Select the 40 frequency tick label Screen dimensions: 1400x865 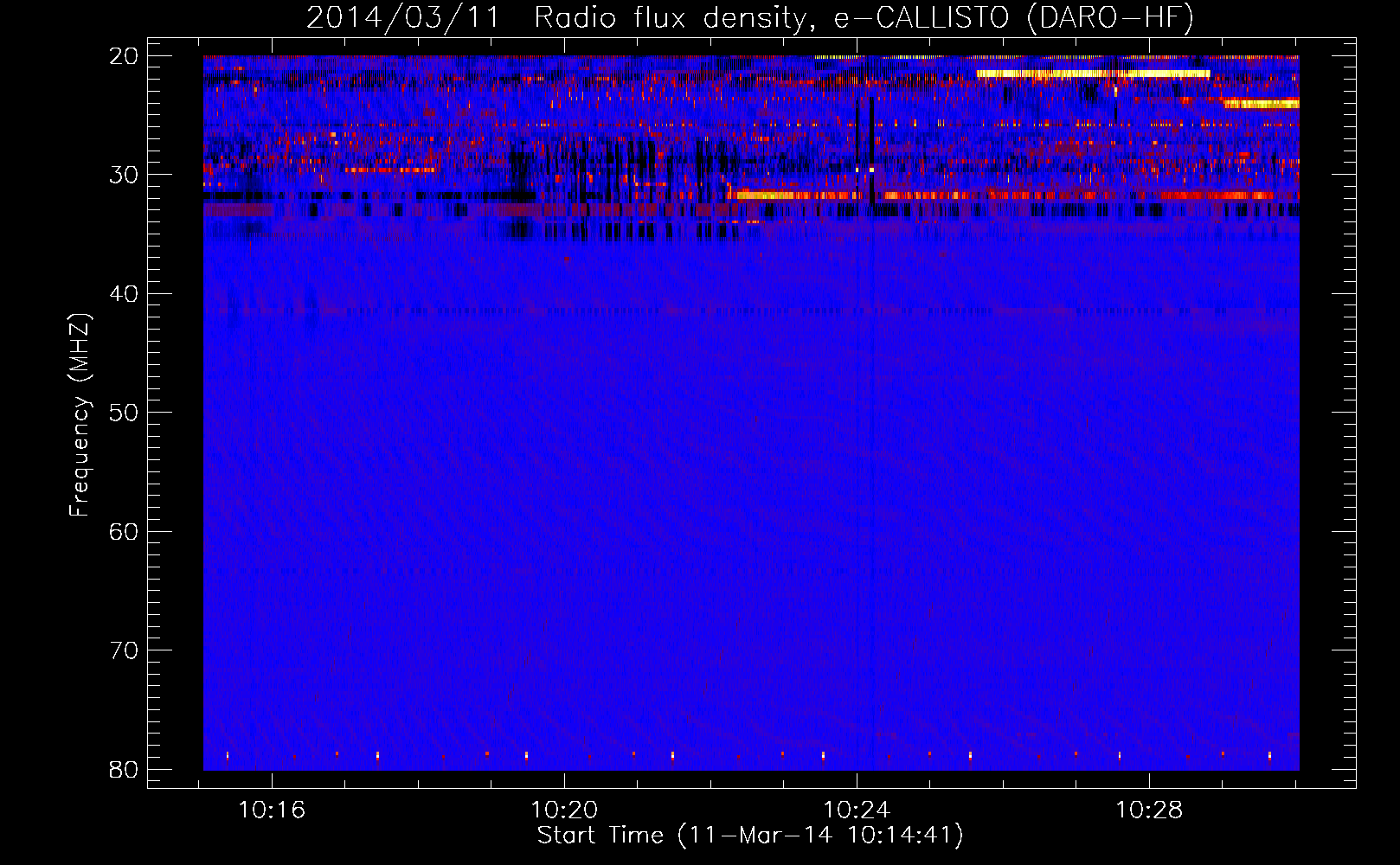(125, 294)
